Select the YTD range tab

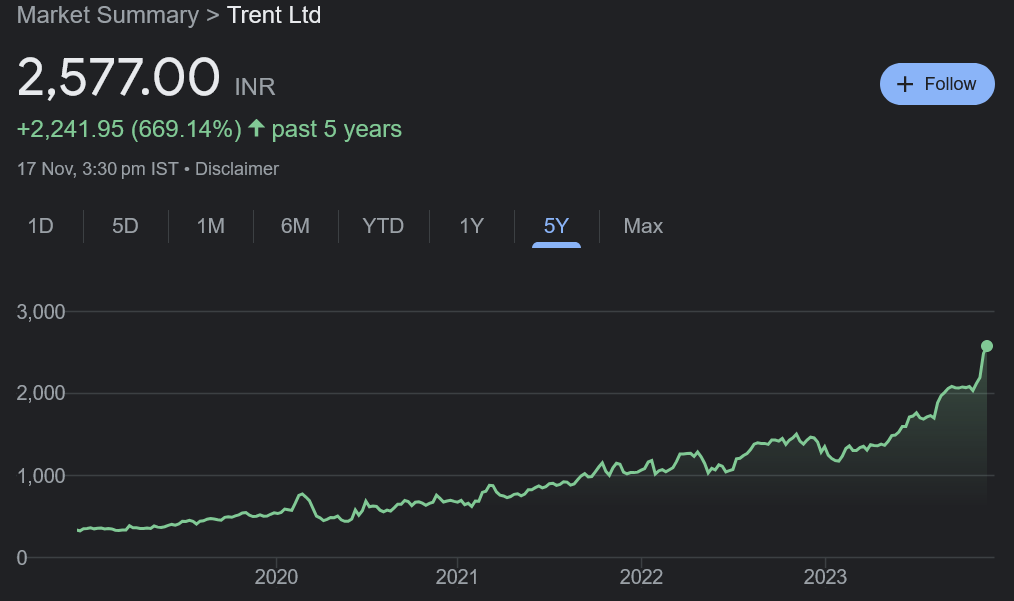pyautogui.click(x=383, y=226)
